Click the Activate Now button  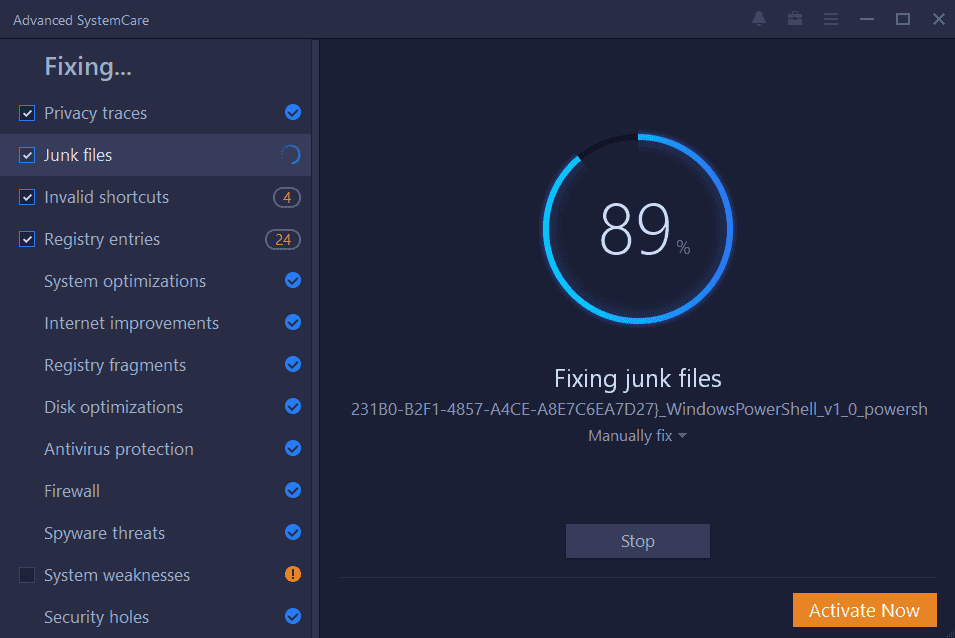point(864,610)
